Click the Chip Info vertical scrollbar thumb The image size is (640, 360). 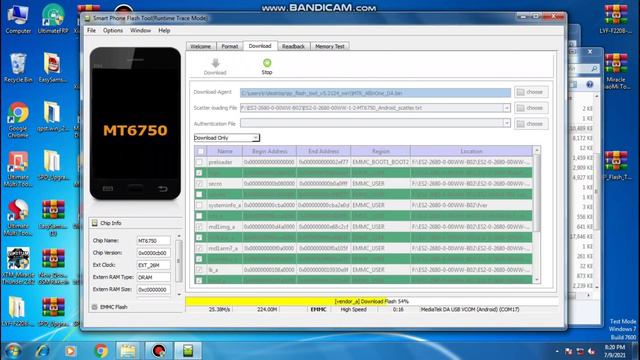(x=179, y=261)
